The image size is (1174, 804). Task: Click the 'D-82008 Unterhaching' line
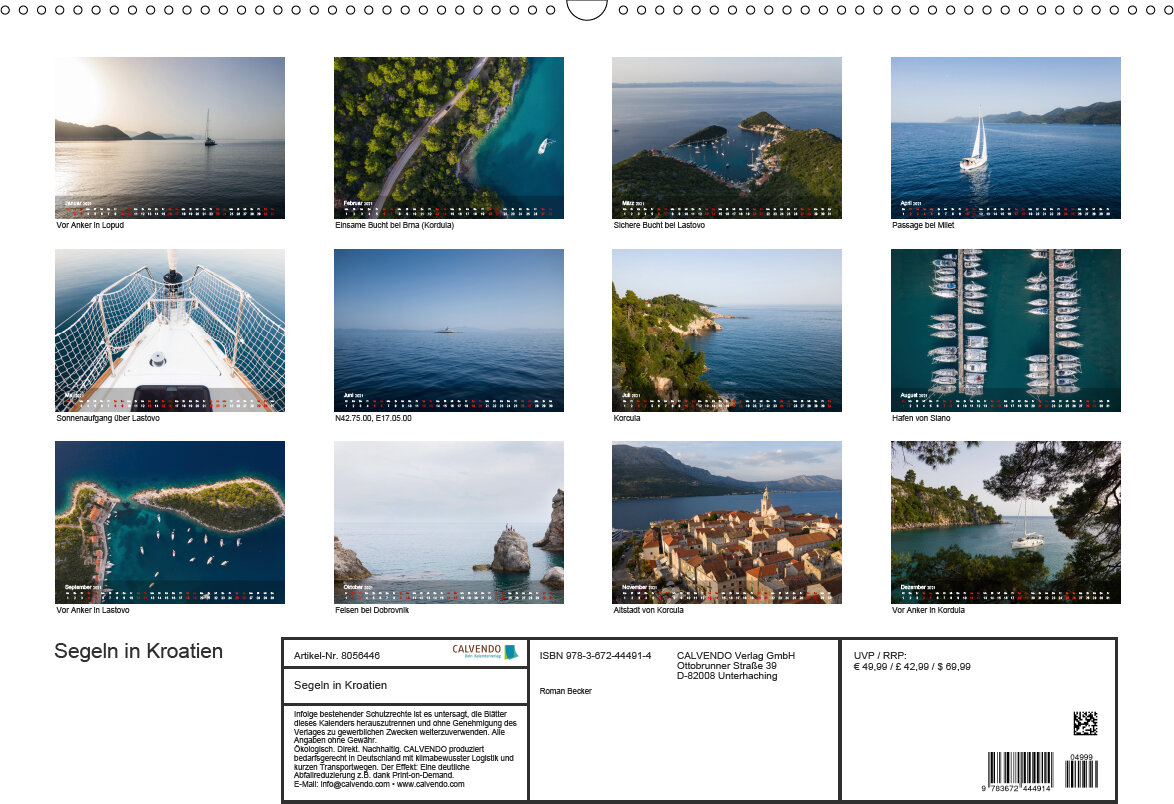point(727,676)
